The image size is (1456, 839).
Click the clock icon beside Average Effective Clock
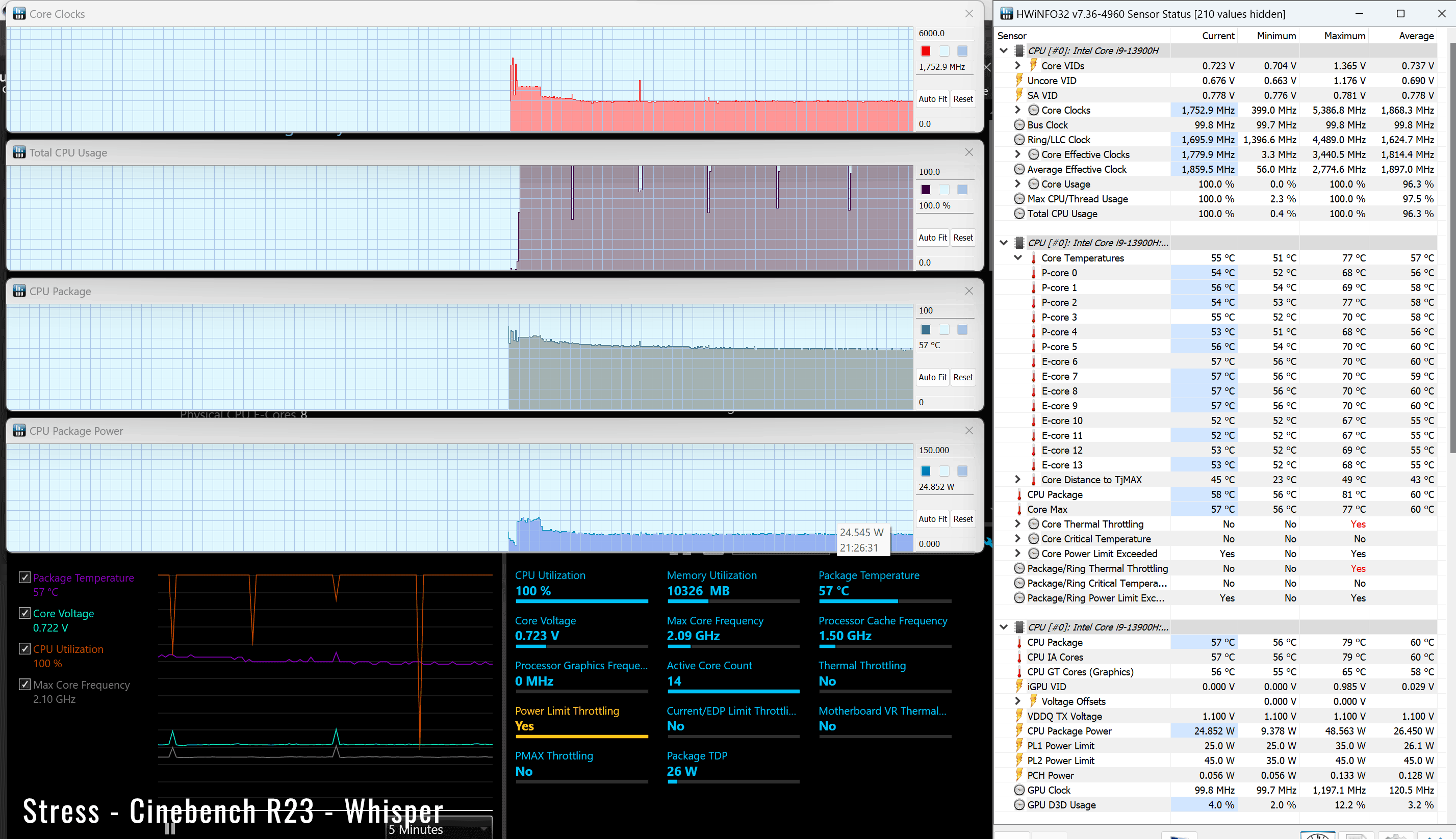(1019, 169)
